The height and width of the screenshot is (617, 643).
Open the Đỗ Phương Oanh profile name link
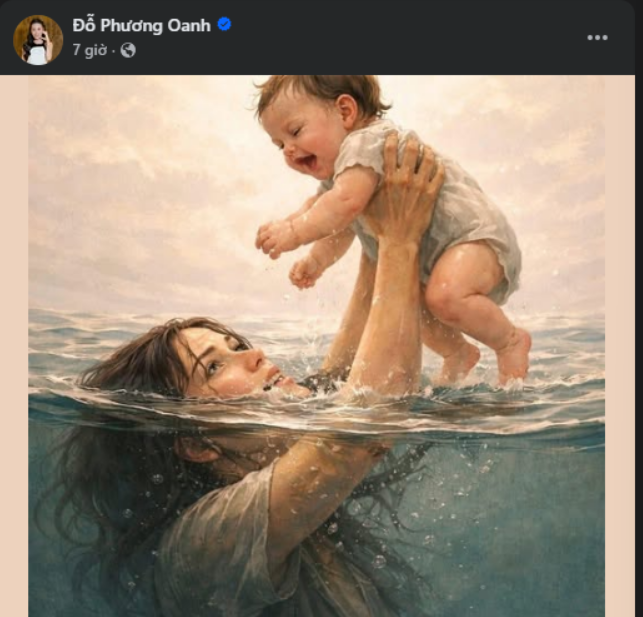[x=141, y=26]
